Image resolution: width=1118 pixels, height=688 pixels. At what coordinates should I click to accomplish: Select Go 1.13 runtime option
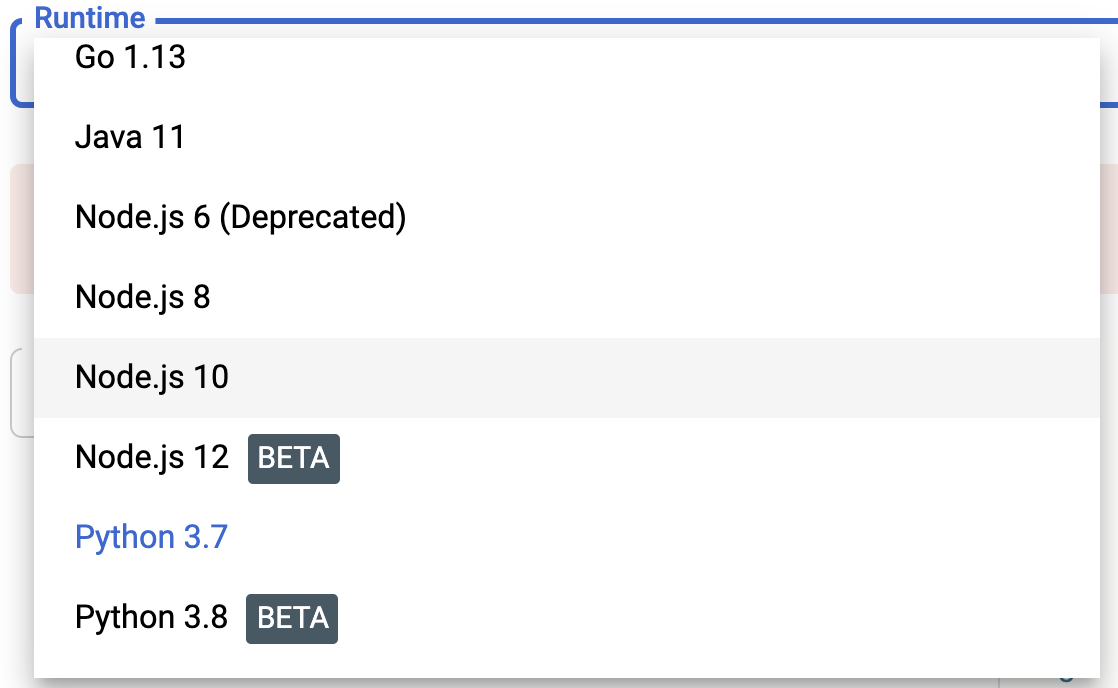point(567,57)
